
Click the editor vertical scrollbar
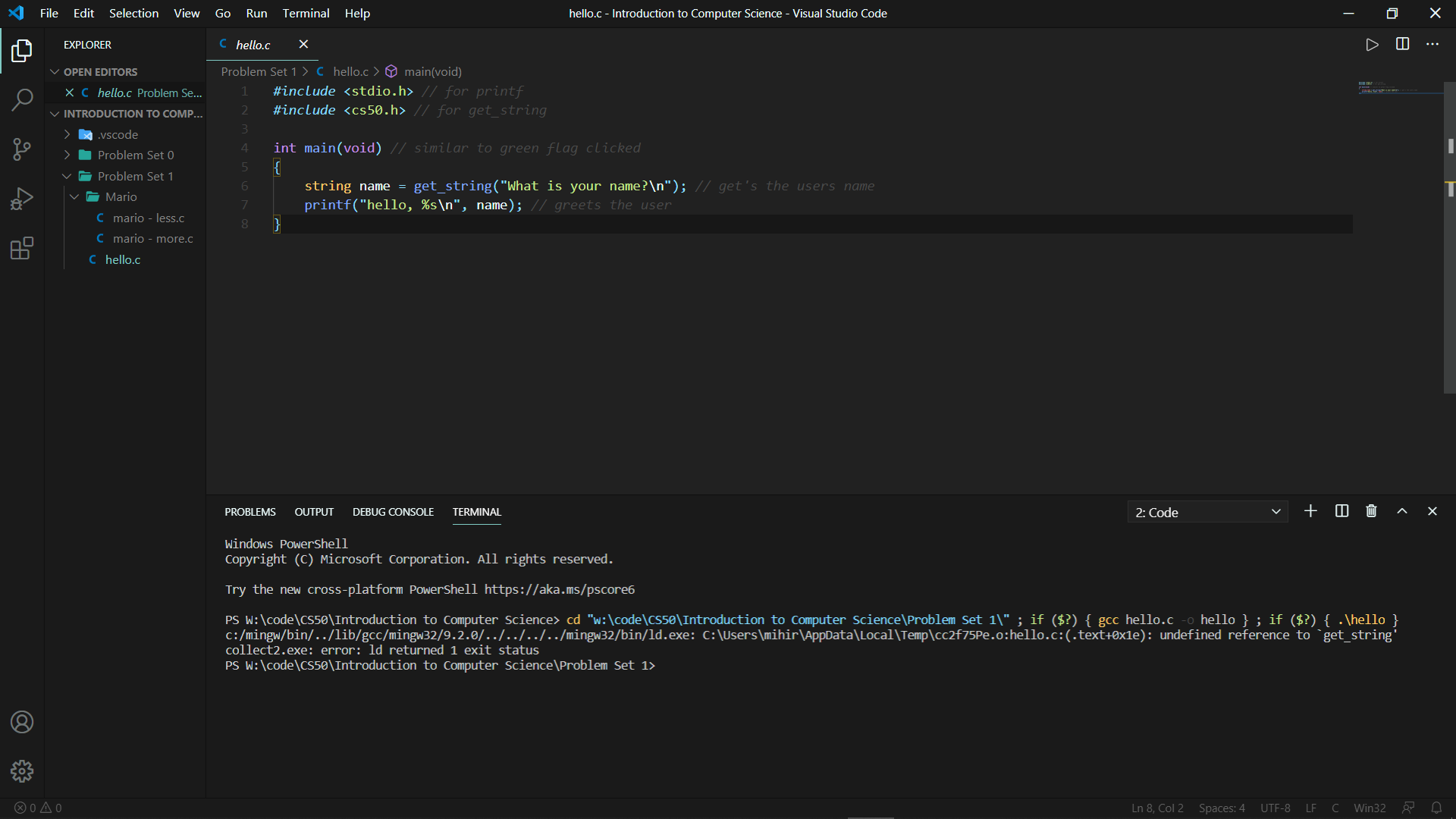coord(1450,237)
